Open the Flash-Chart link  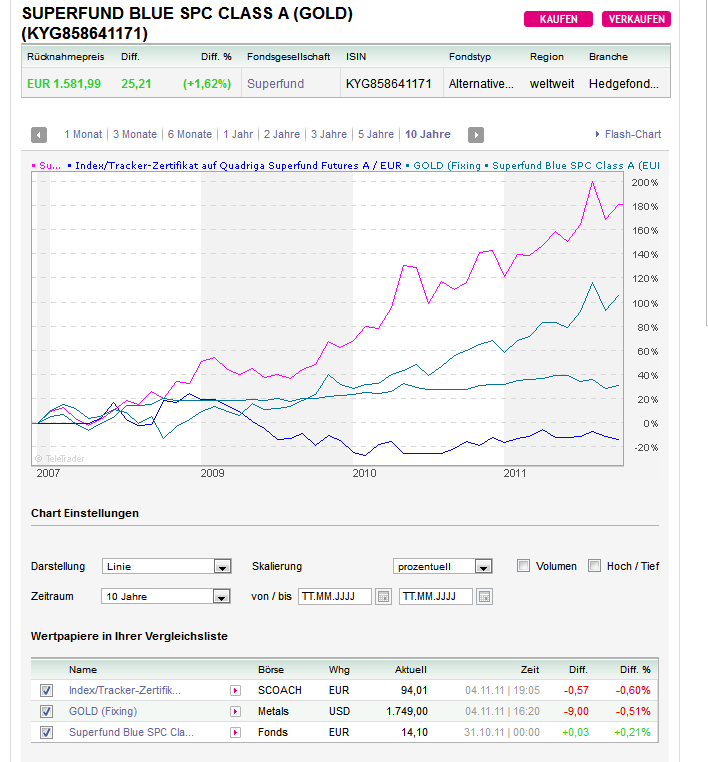coord(633,134)
